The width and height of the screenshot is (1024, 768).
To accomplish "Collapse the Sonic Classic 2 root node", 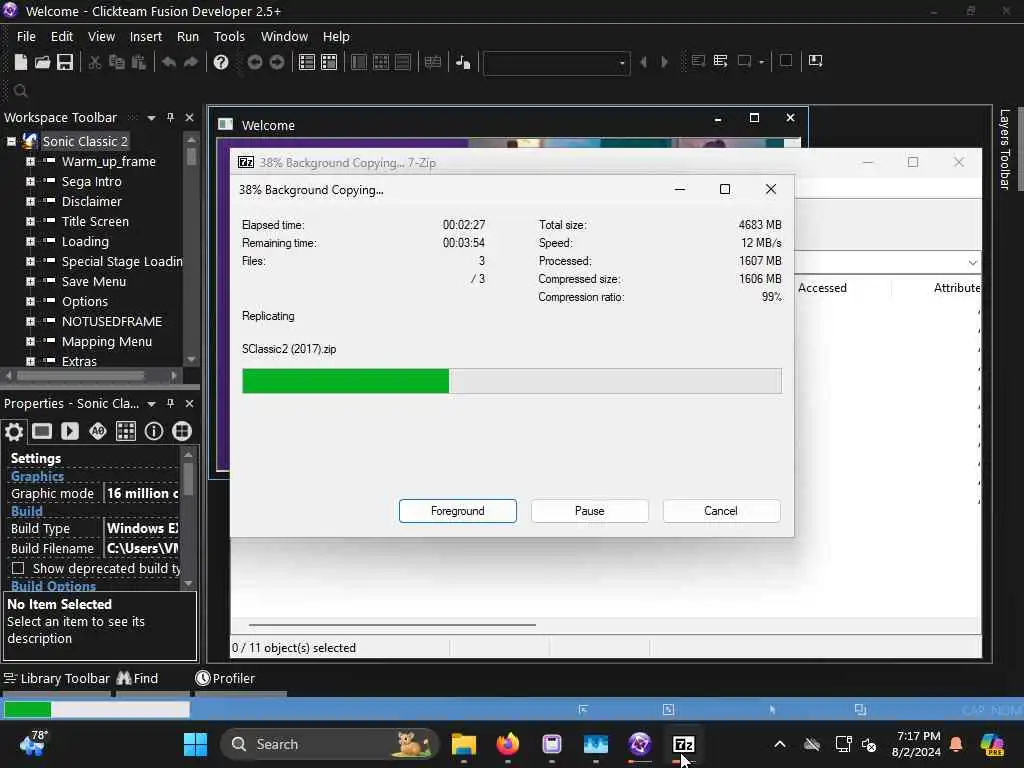I will pos(11,142).
